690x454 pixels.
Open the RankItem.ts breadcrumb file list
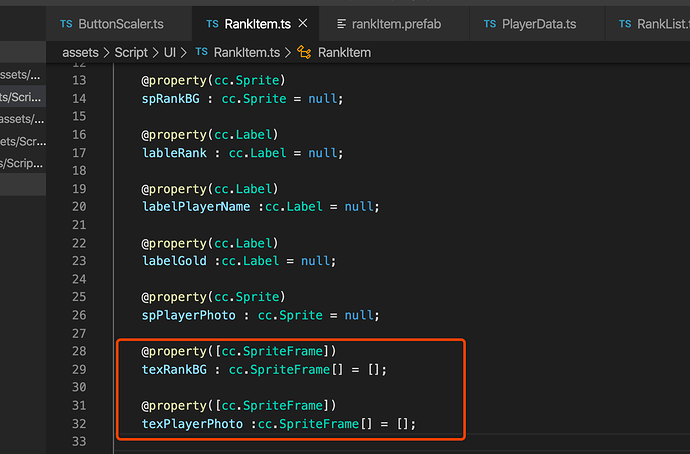tap(246, 52)
